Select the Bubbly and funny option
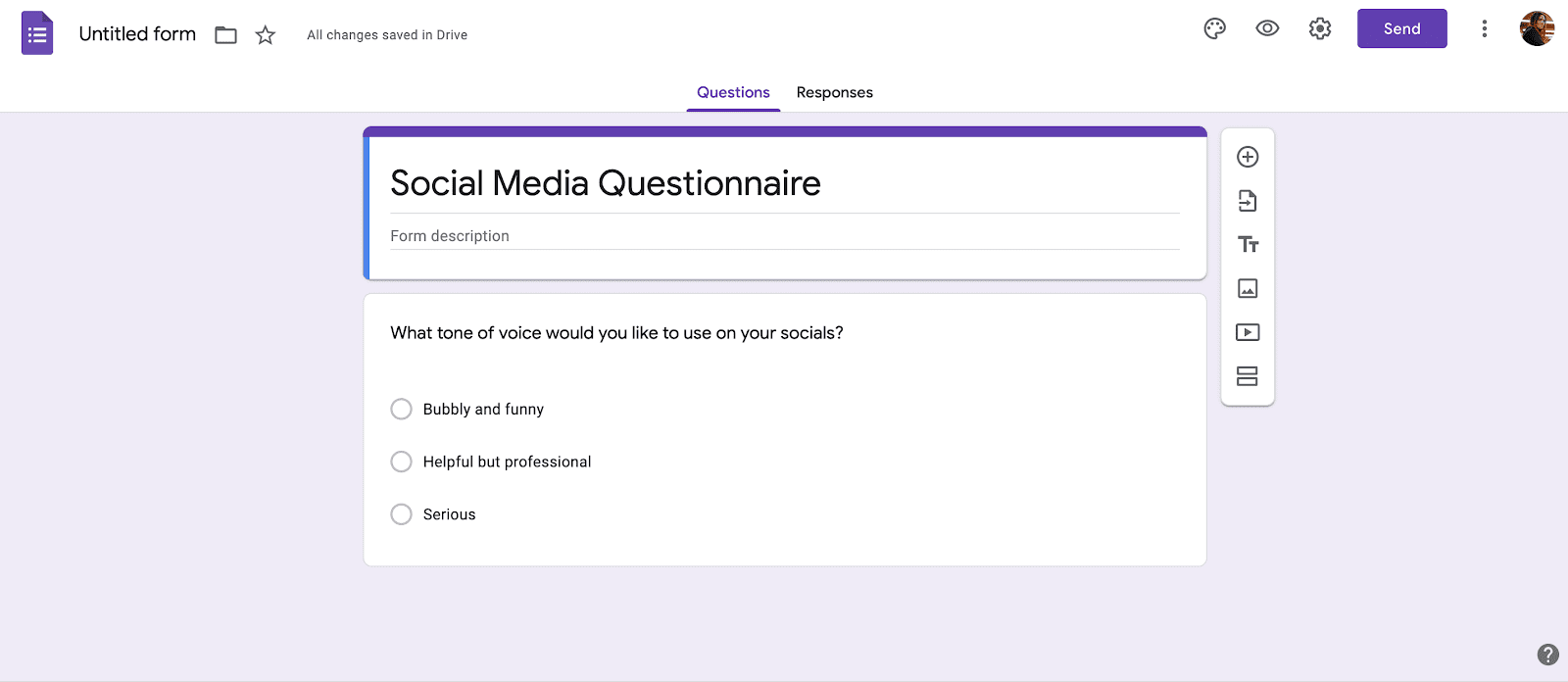The height and width of the screenshot is (682, 1568). pos(401,409)
